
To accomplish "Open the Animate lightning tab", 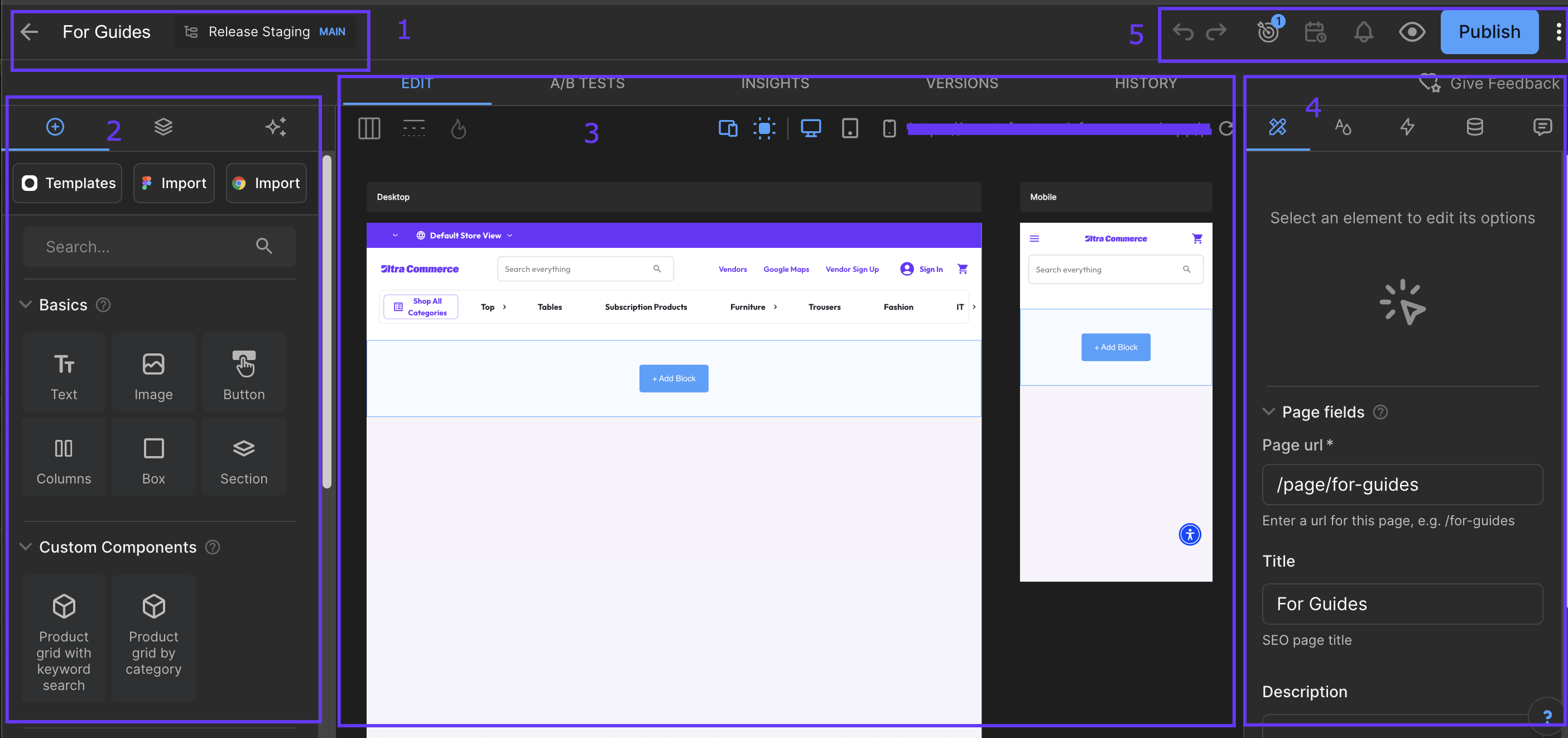I will pos(1407,127).
